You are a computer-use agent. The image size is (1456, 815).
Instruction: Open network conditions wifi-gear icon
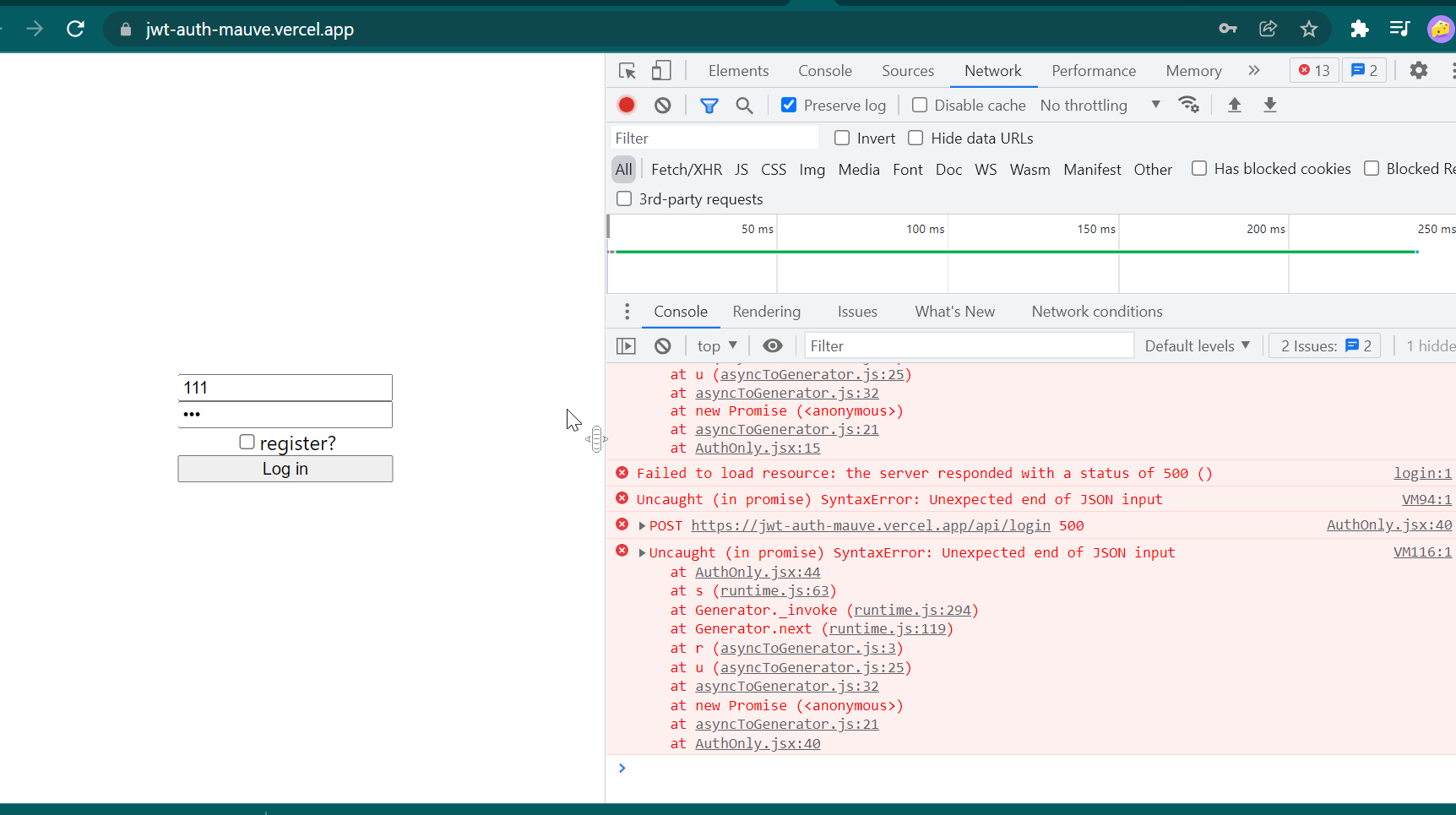click(x=1189, y=105)
